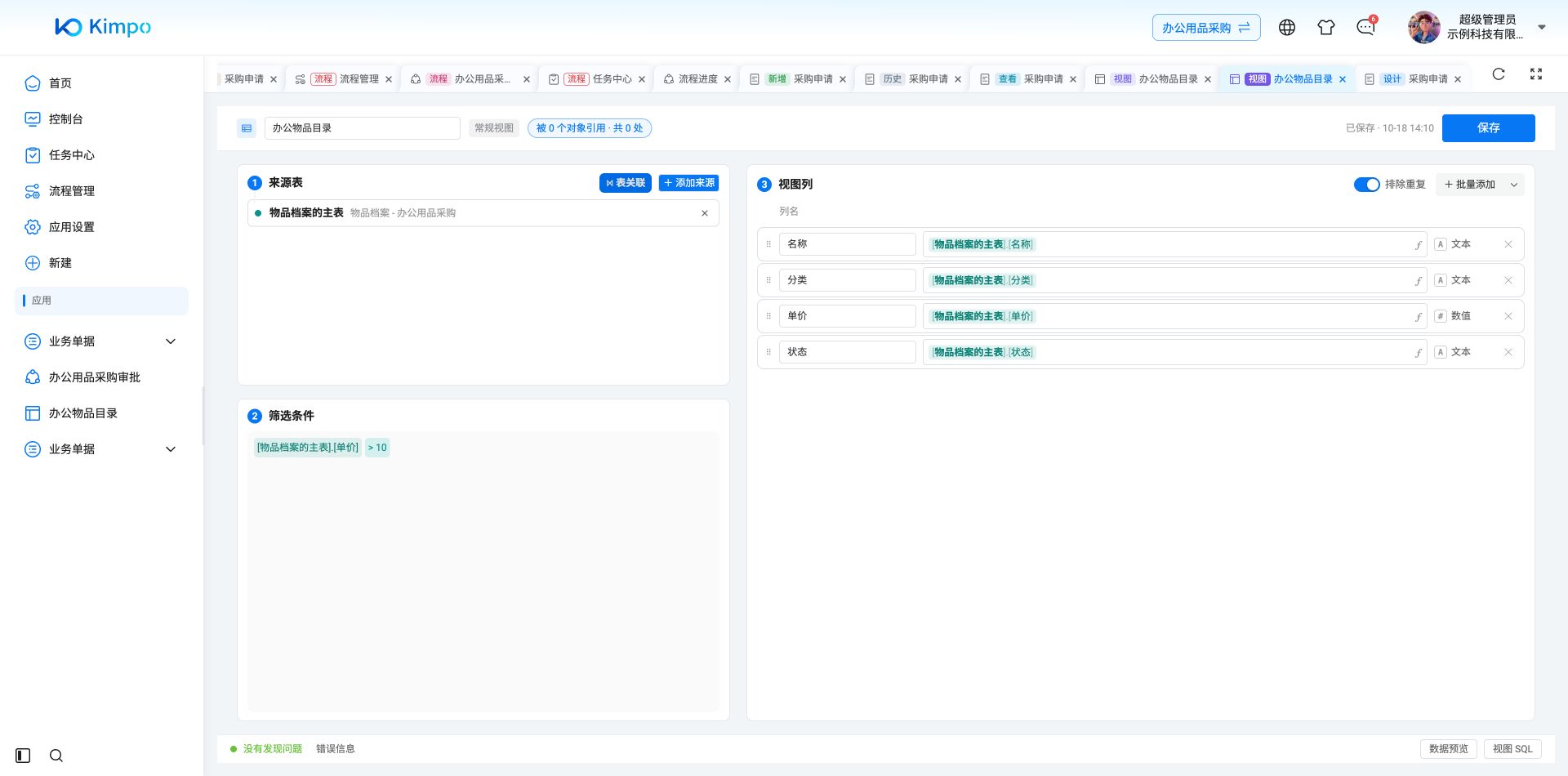Click the 被 0 个对象引用 badge
The height and width of the screenshot is (776, 1568).
click(590, 128)
